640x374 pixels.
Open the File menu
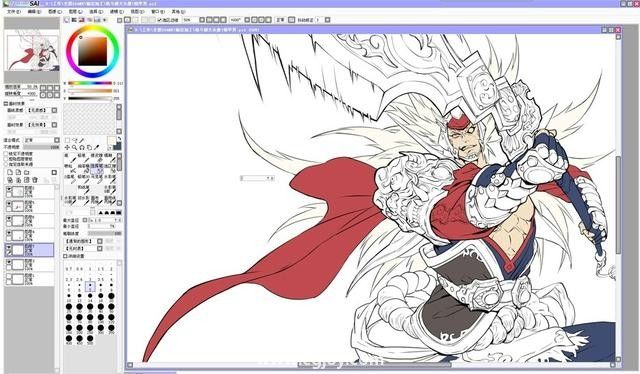[x=13, y=12]
